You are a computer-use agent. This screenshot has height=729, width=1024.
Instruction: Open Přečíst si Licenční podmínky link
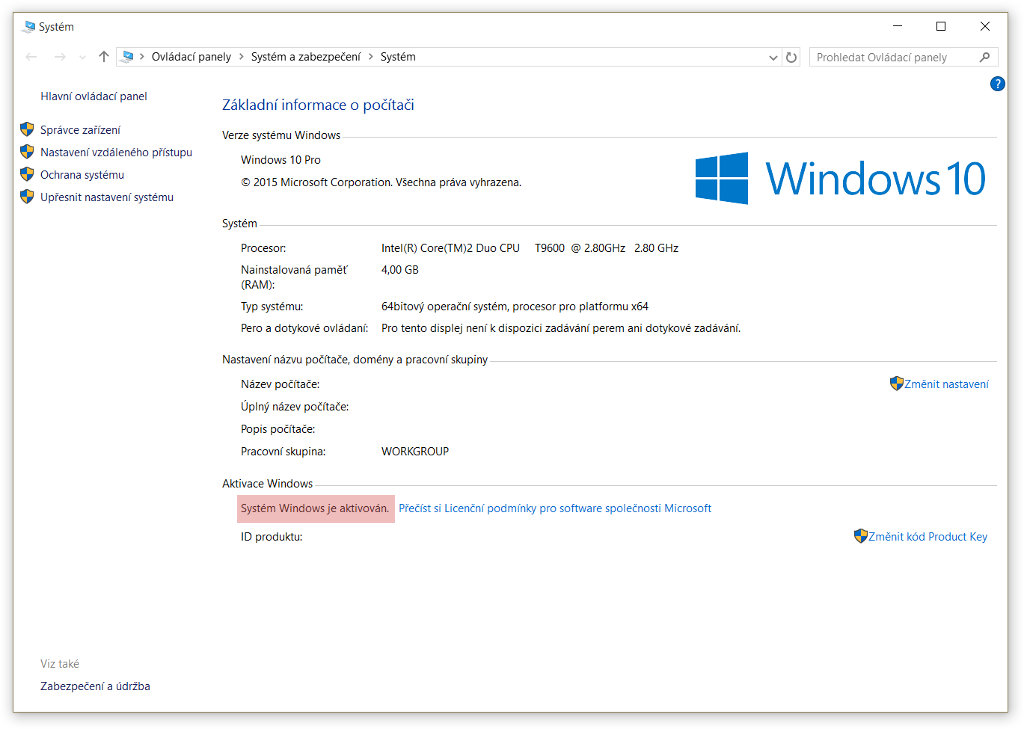tap(555, 508)
